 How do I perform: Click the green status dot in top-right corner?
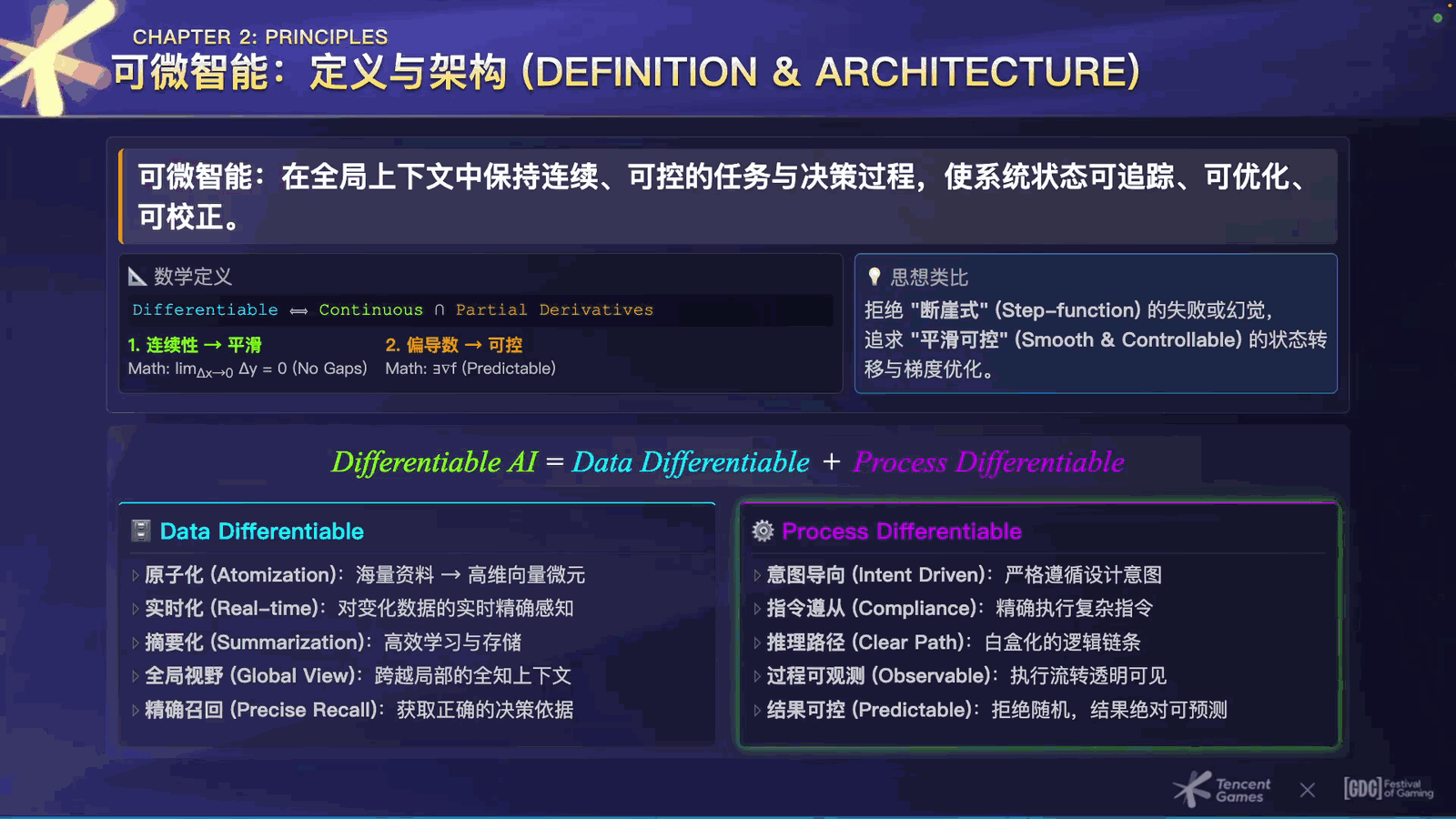tap(1438, 18)
